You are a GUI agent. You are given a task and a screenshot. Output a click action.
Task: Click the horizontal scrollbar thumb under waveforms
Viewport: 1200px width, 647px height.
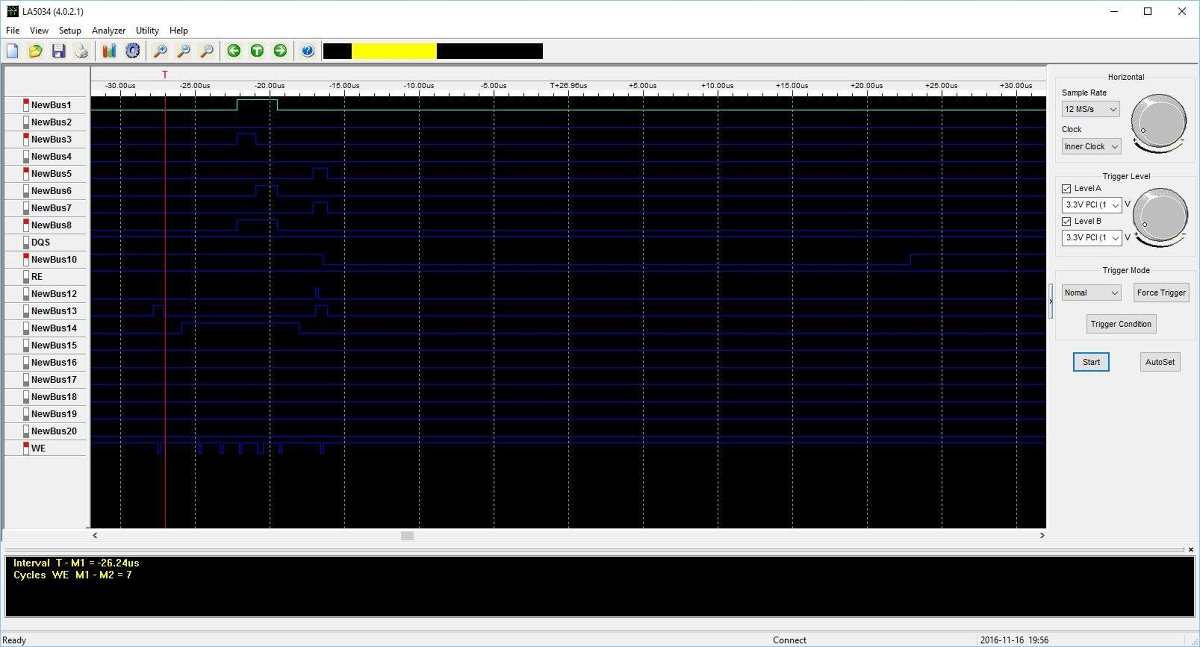pos(407,536)
